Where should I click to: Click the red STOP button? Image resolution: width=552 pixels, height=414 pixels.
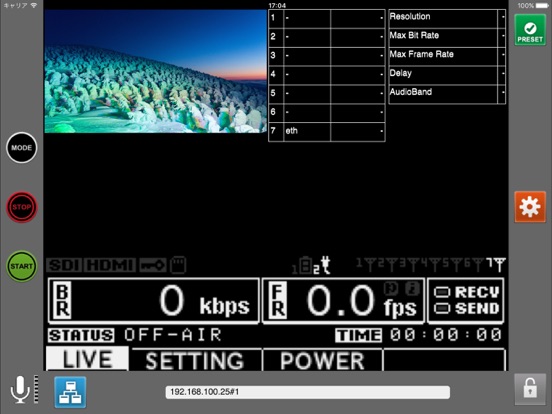(x=21, y=207)
